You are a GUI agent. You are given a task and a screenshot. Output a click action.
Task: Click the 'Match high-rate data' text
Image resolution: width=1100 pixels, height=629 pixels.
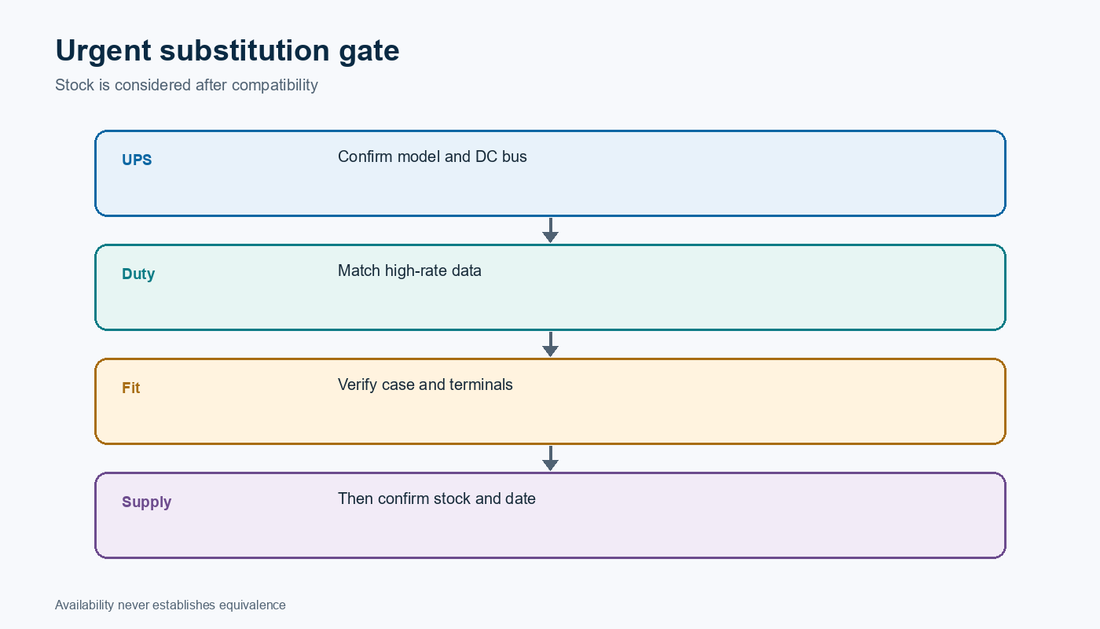click(410, 271)
